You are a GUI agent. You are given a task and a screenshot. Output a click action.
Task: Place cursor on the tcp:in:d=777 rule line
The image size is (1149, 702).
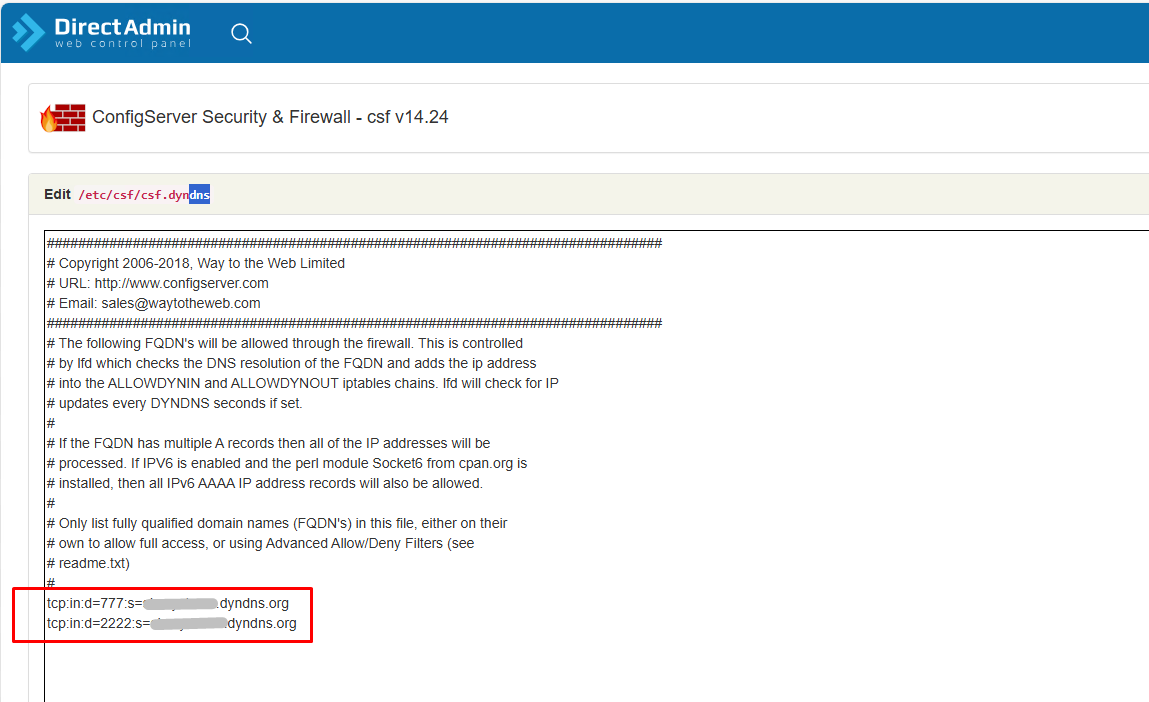coord(167,603)
